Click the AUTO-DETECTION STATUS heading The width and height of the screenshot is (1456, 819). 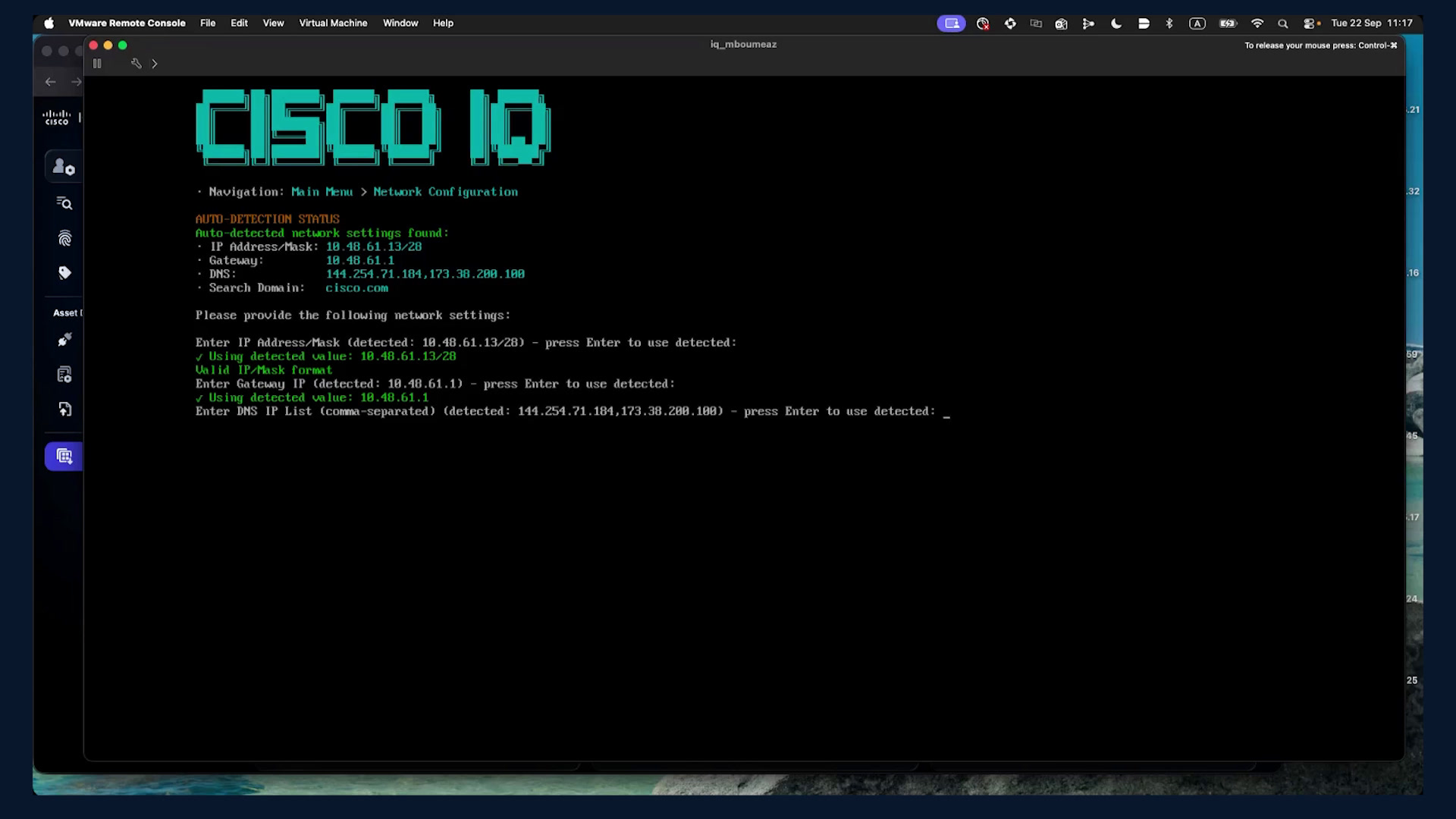tap(267, 219)
